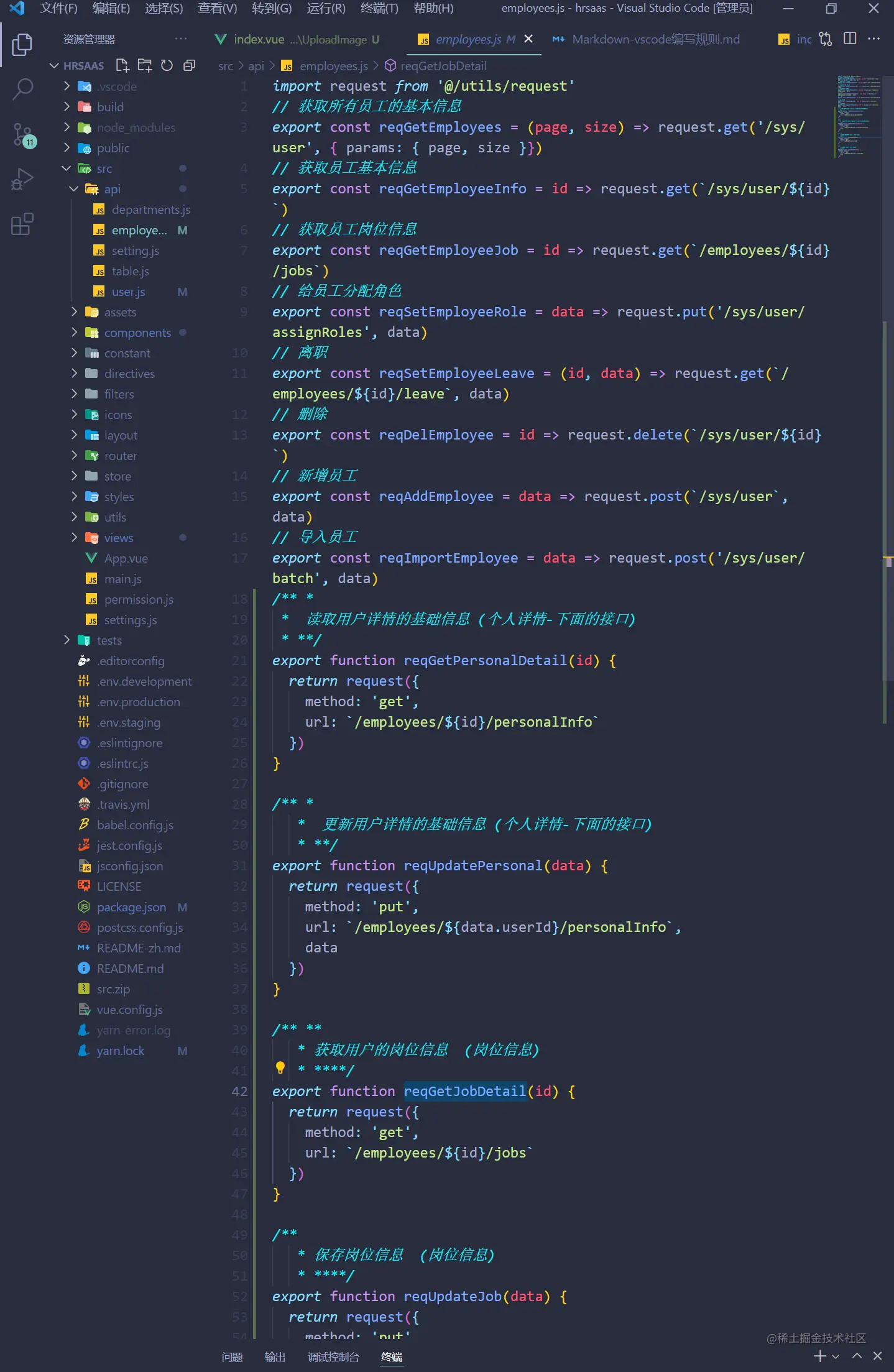Open package.json file
This screenshot has height=1372, width=894.
[x=131, y=907]
